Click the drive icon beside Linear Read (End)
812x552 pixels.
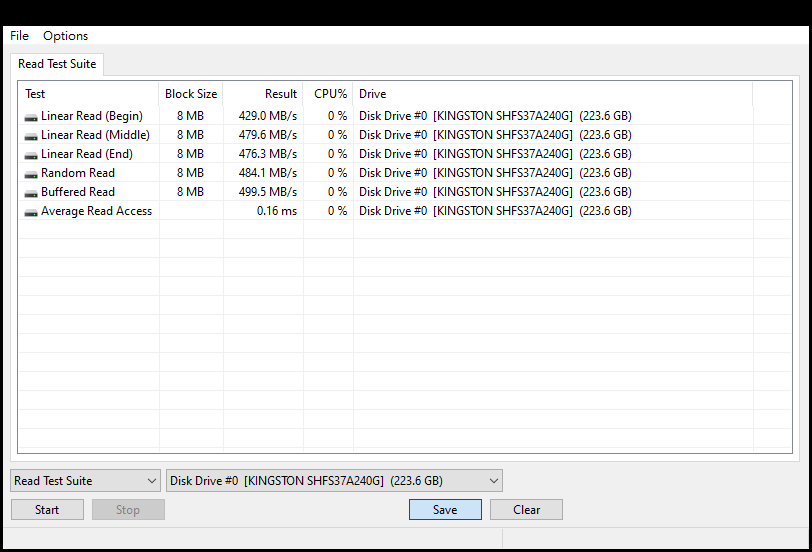(x=31, y=155)
